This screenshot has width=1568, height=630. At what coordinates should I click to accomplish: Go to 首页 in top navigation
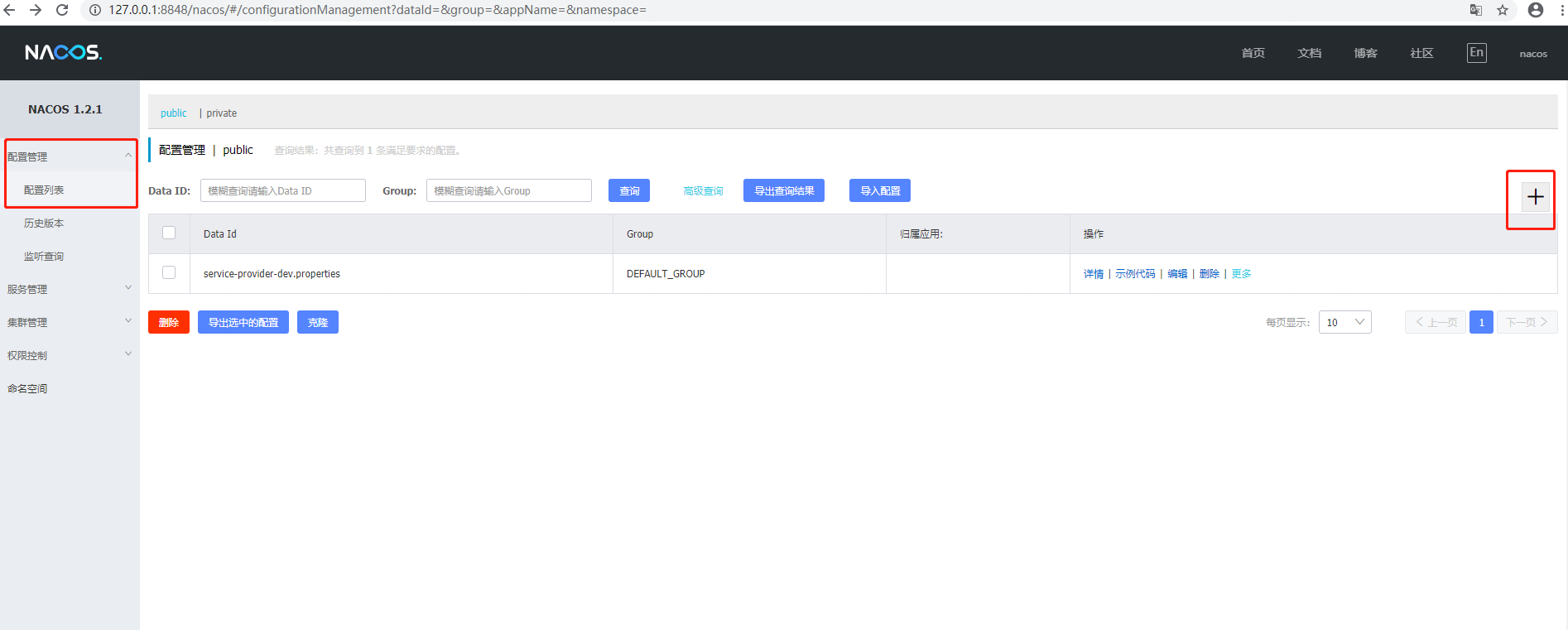[1253, 53]
